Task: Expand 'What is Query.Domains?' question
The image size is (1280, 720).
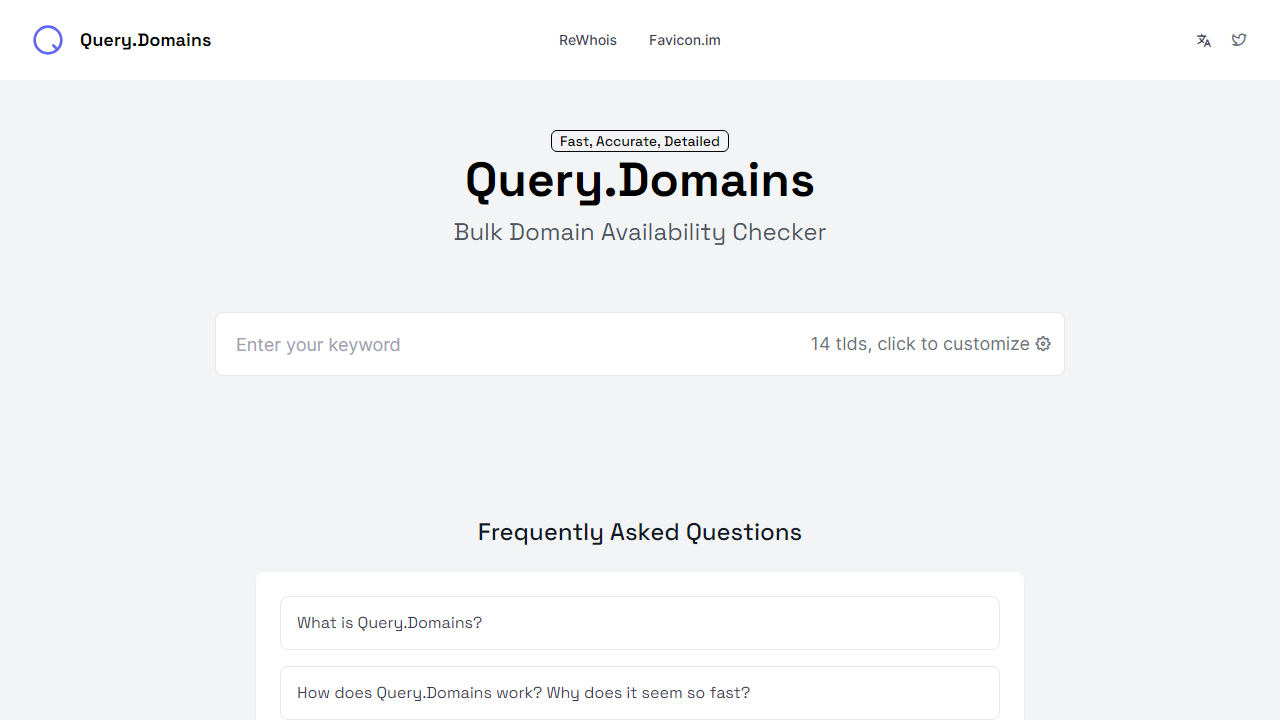Action: (x=640, y=623)
